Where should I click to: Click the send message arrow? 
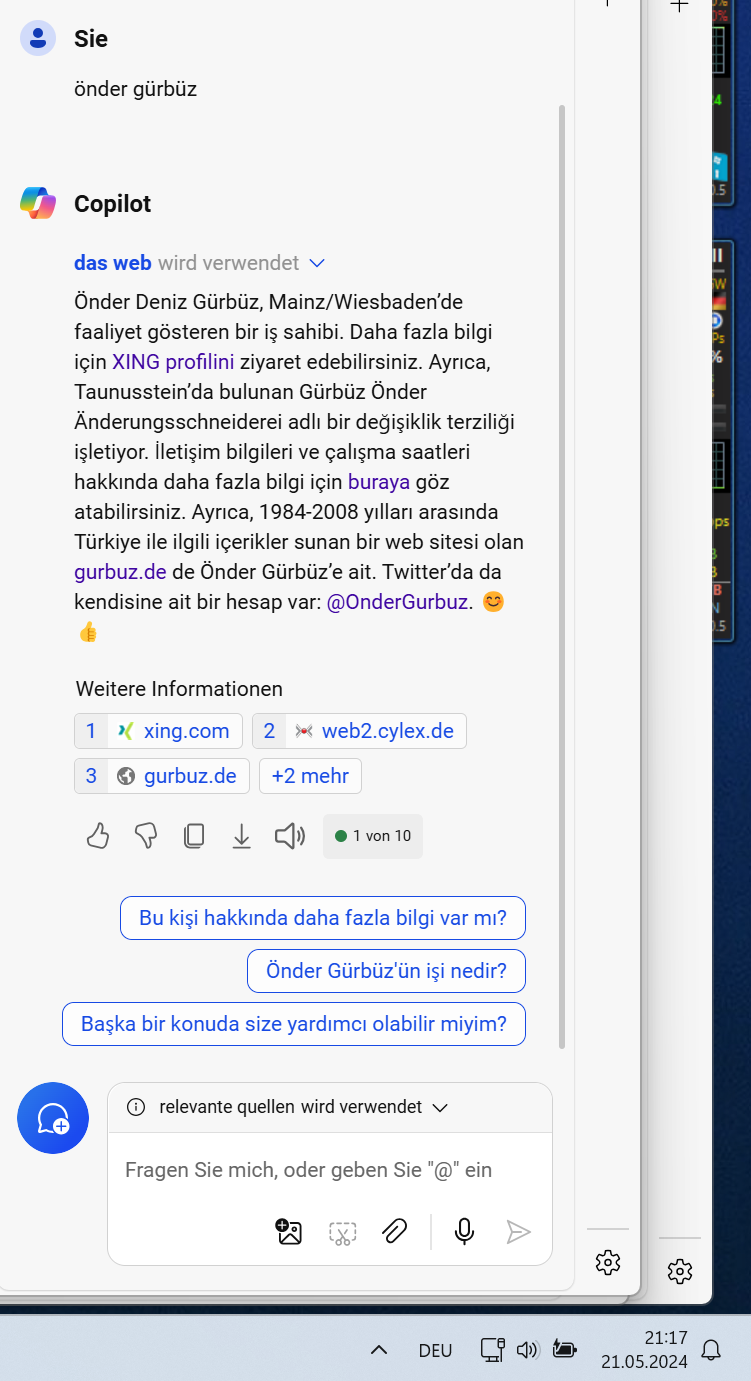click(x=518, y=1231)
